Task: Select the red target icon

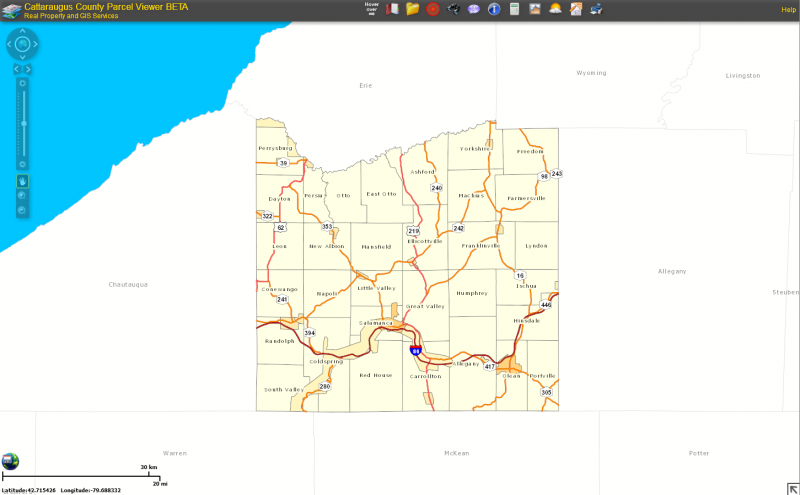Action: (x=432, y=9)
